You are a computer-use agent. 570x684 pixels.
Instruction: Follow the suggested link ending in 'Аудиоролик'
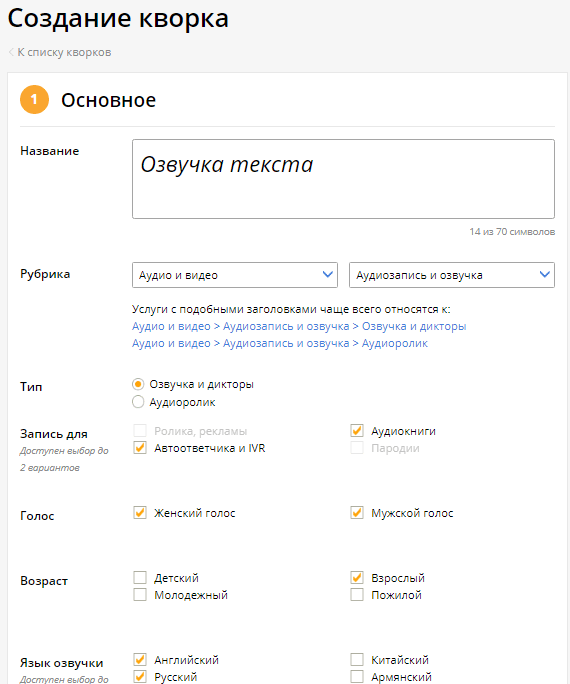280,343
